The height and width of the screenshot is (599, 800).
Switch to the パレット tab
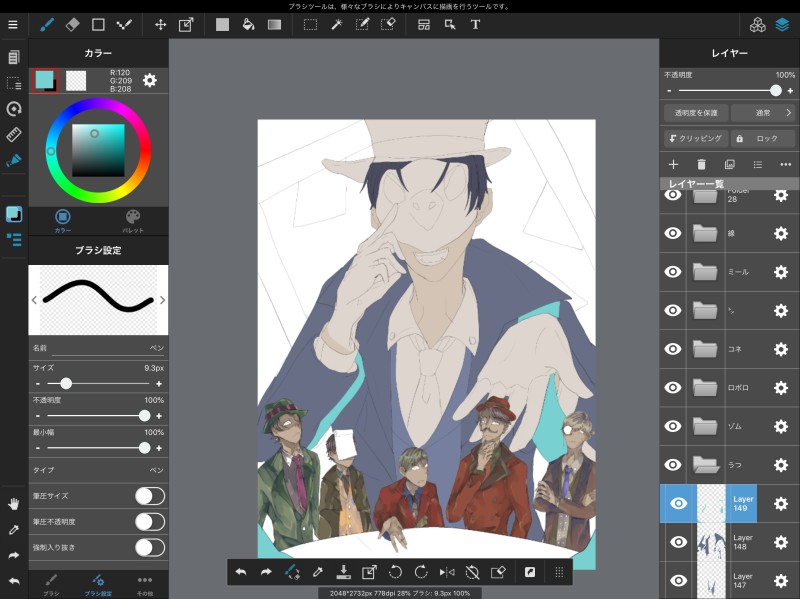133,219
